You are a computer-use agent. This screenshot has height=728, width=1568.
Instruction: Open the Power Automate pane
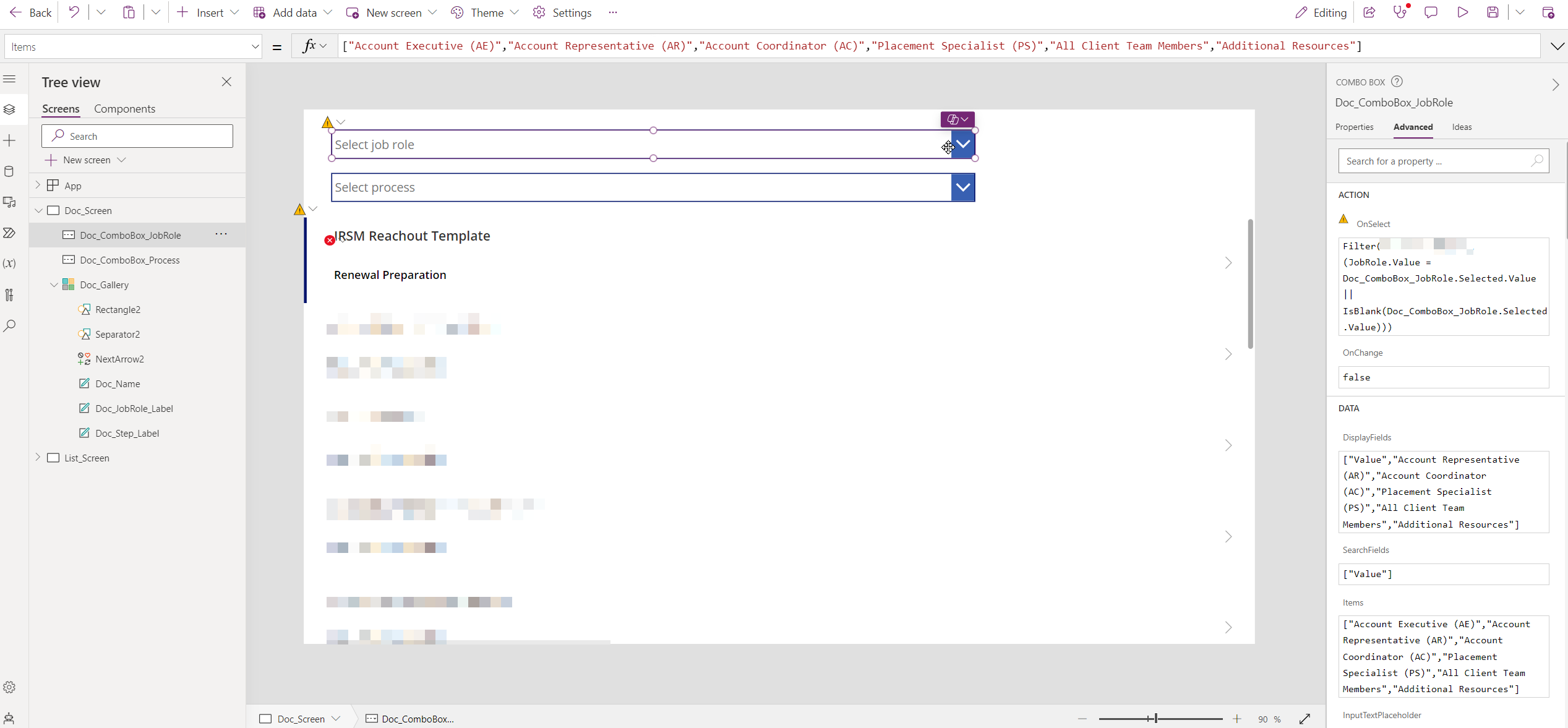(x=10, y=233)
